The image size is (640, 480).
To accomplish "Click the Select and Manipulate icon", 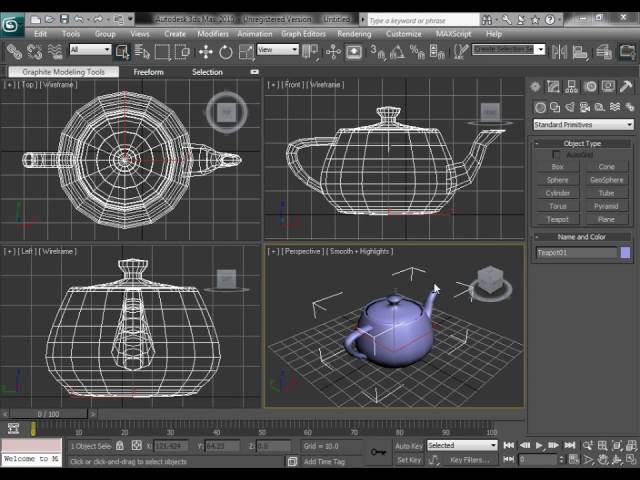I will point(333,52).
